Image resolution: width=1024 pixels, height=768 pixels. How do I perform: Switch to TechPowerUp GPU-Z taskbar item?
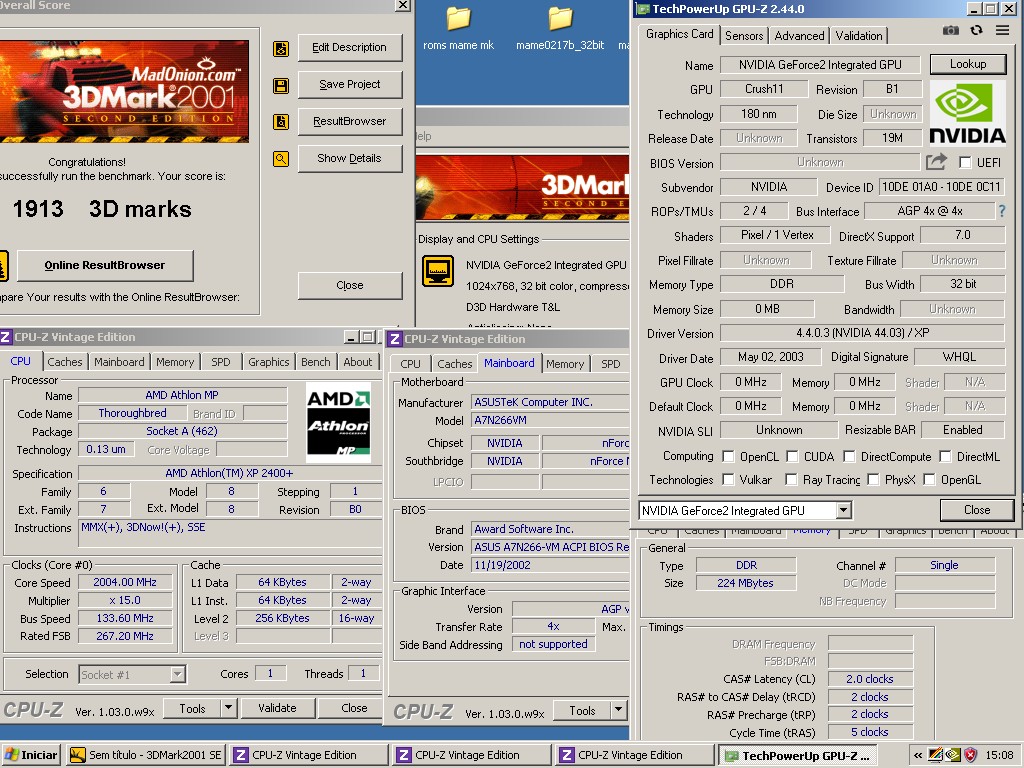click(x=797, y=756)
